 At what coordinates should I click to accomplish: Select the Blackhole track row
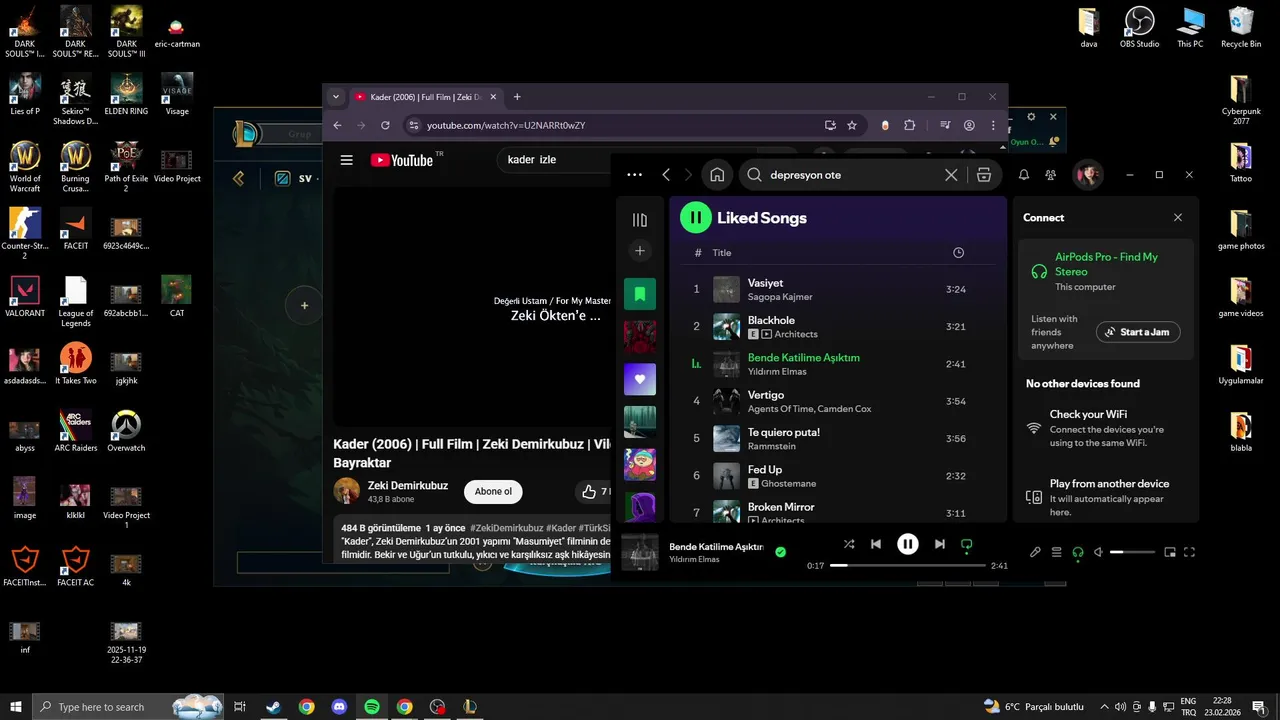coord(839,327)
